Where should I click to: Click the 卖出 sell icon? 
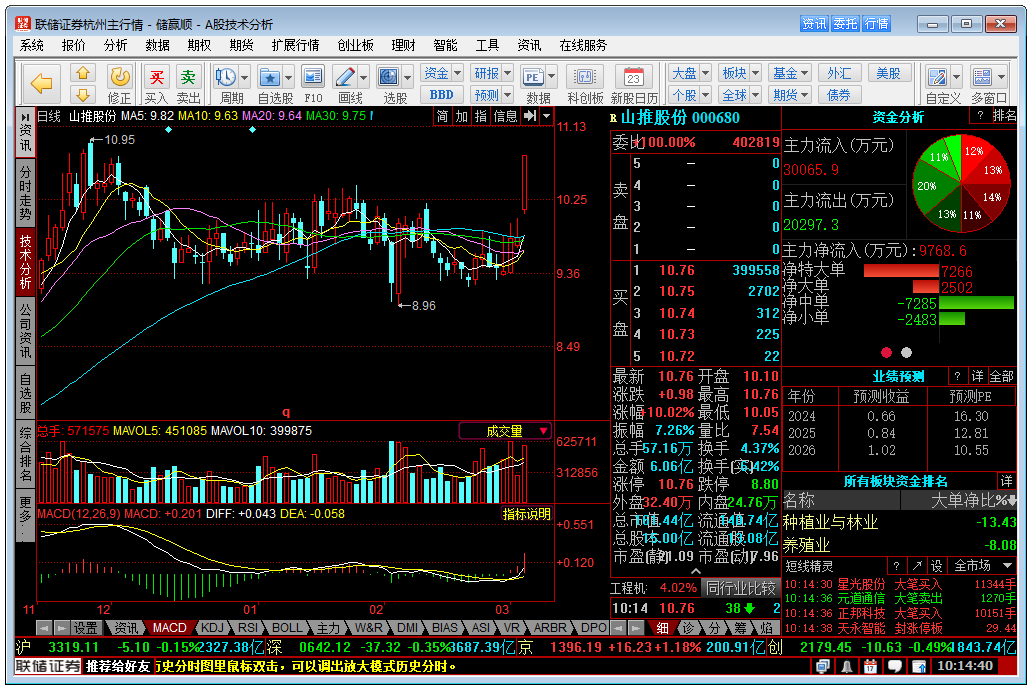(x=188, y=78)
